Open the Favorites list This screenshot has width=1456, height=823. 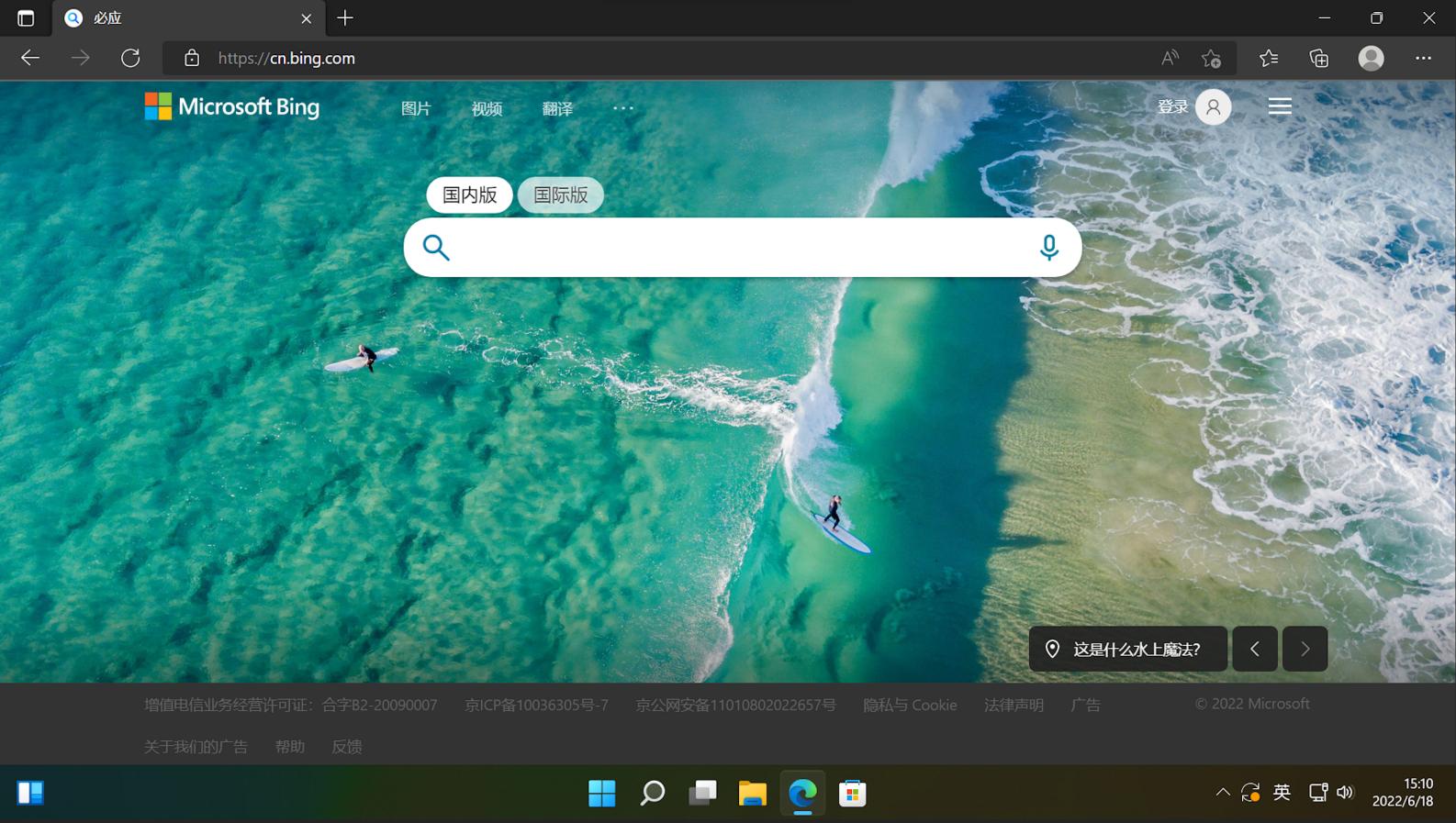[x=1268, y=58]
